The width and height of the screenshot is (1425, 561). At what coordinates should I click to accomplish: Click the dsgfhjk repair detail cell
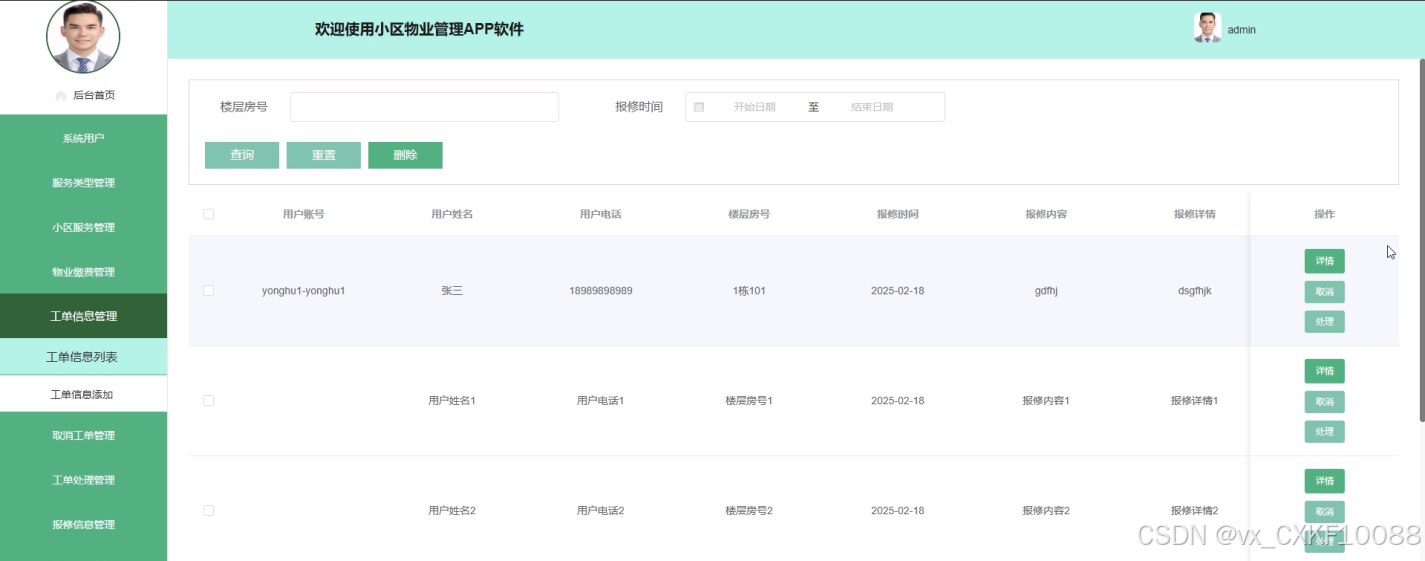click(1195, 291)
